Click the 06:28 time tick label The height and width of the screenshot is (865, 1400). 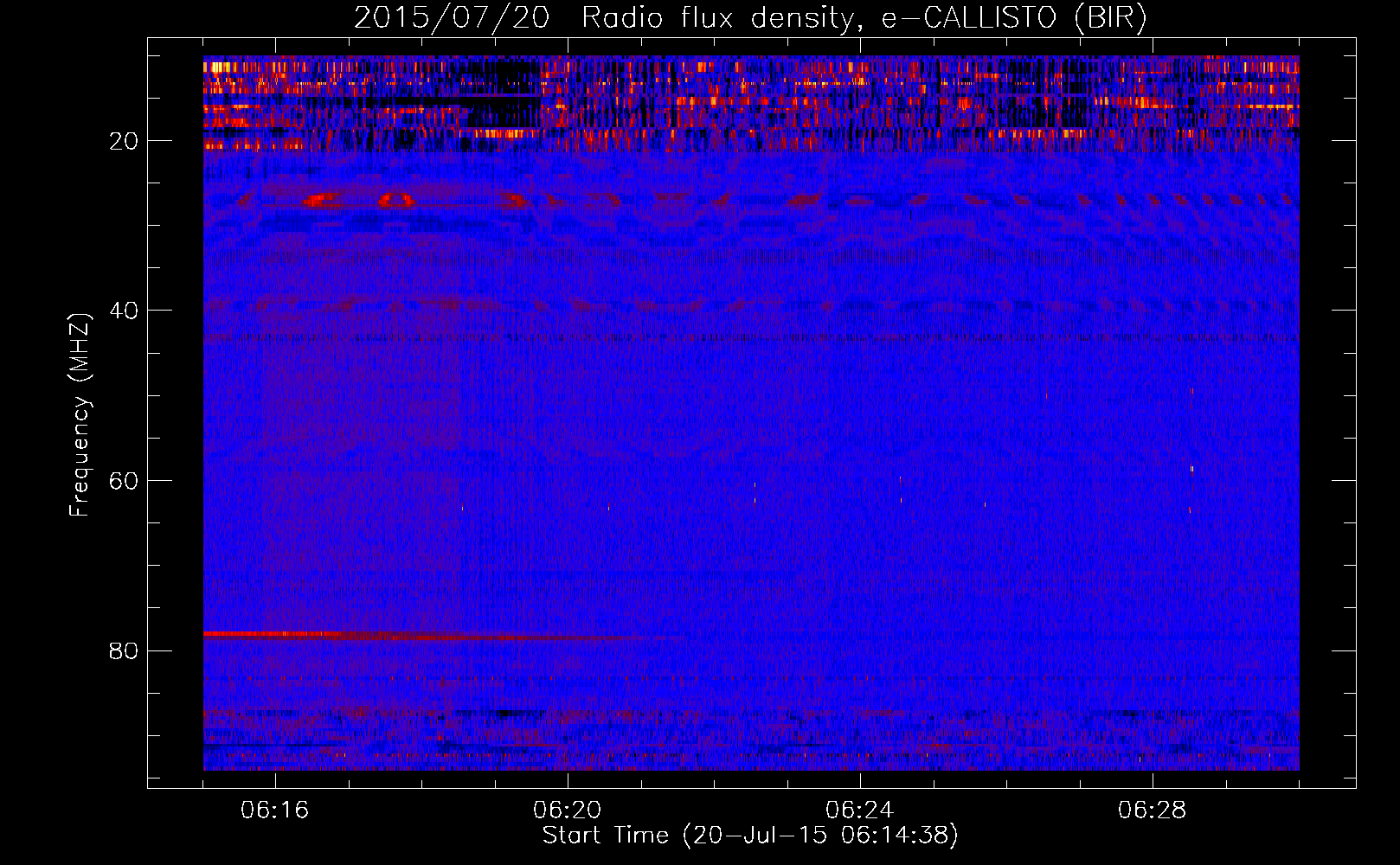(x=1153, y=811)
